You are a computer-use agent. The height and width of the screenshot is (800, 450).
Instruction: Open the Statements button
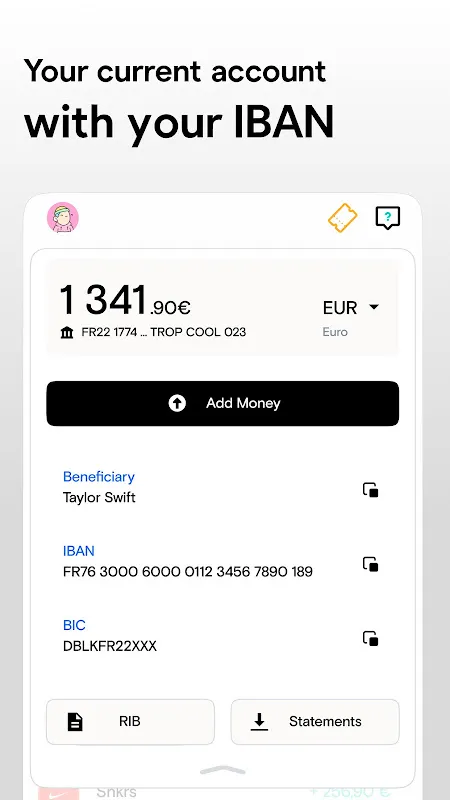315,721
